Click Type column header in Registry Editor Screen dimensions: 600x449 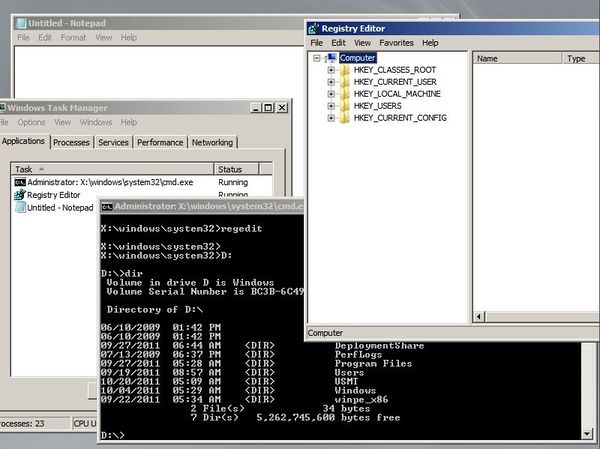click(x=580, y=59)
